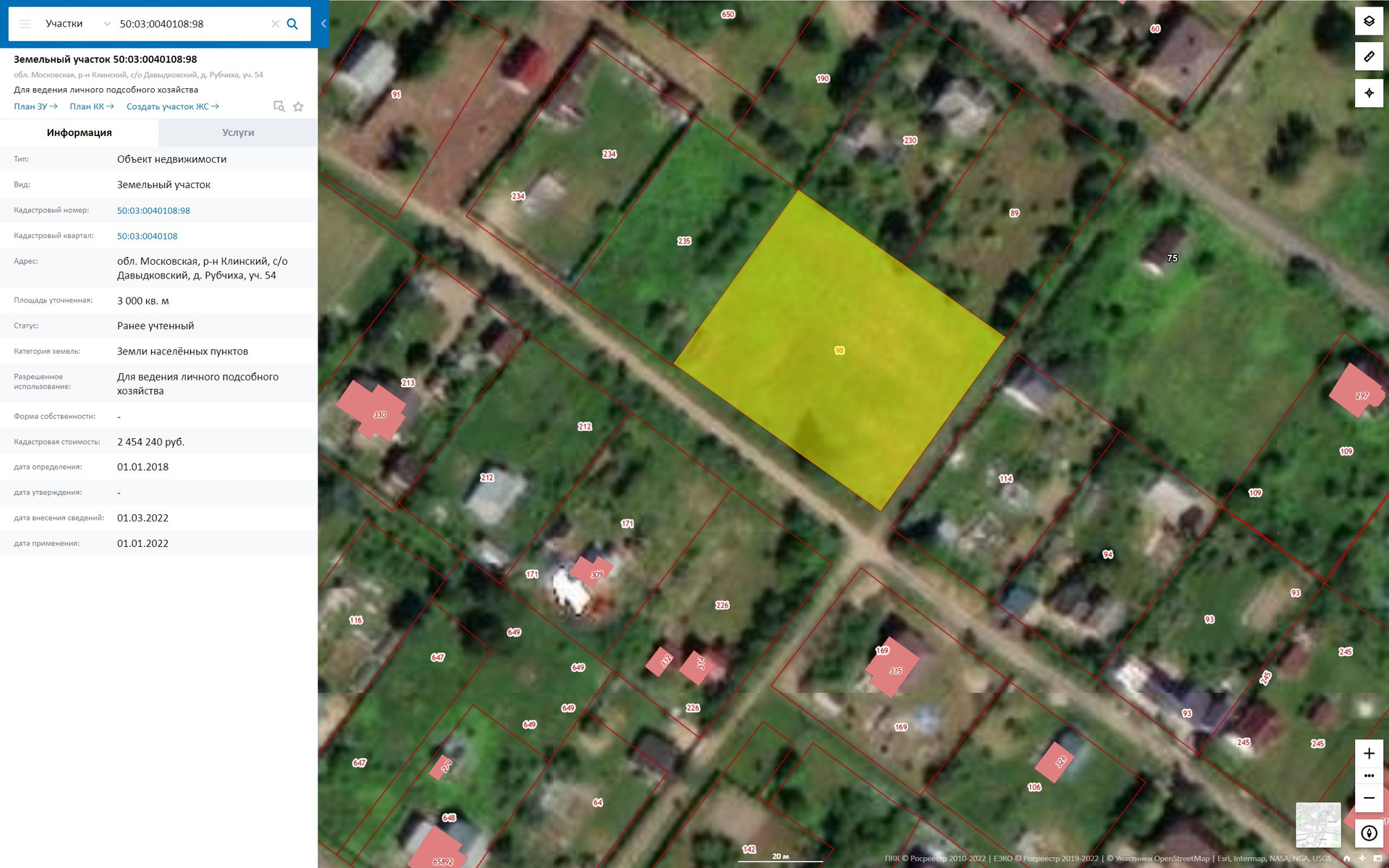This screenshot has height=868, width=1389.
Task: Collapse the side information panel
Action: click(323, 24)
